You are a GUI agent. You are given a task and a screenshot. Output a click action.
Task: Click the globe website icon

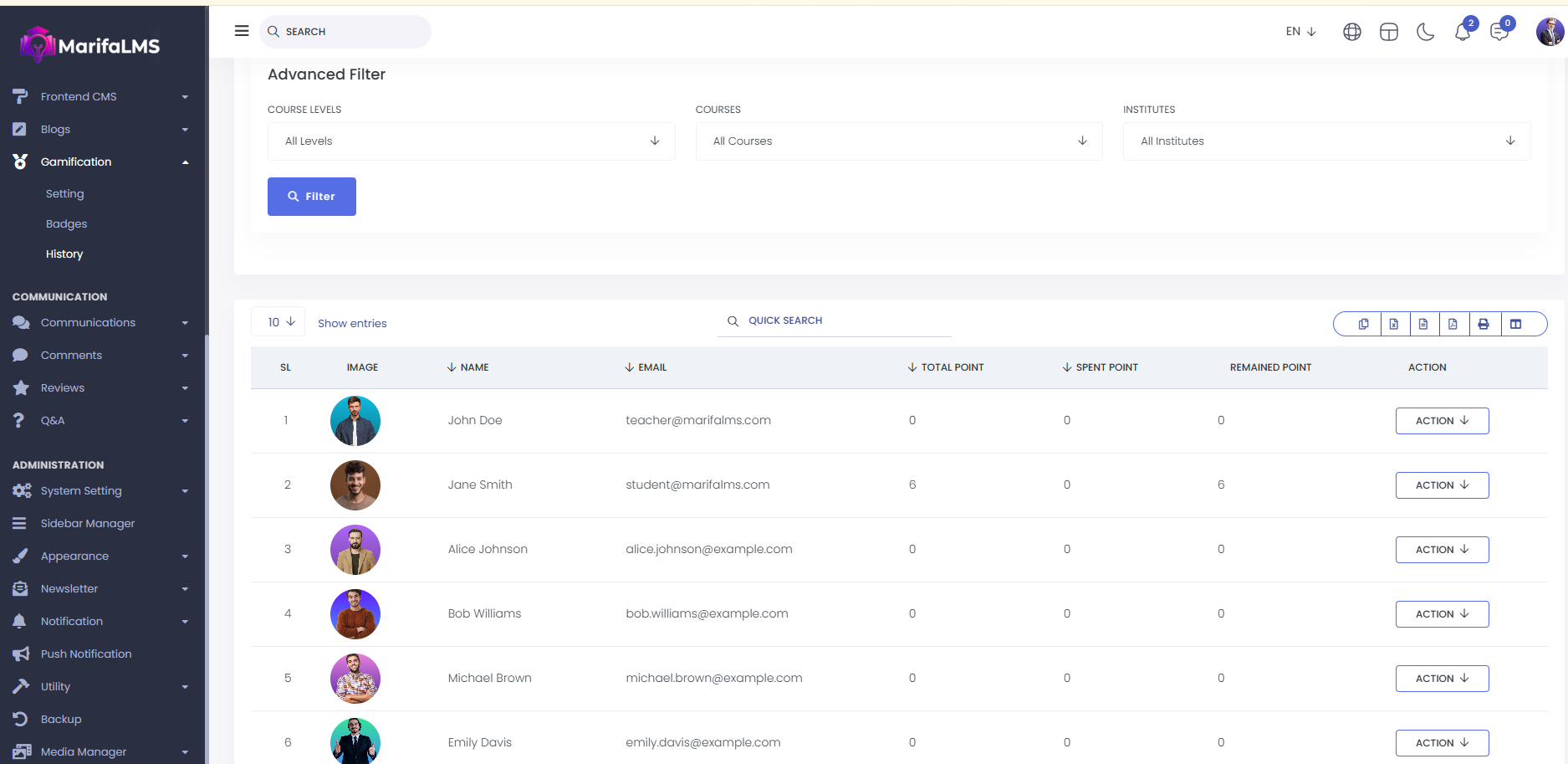click(1351, 32)
